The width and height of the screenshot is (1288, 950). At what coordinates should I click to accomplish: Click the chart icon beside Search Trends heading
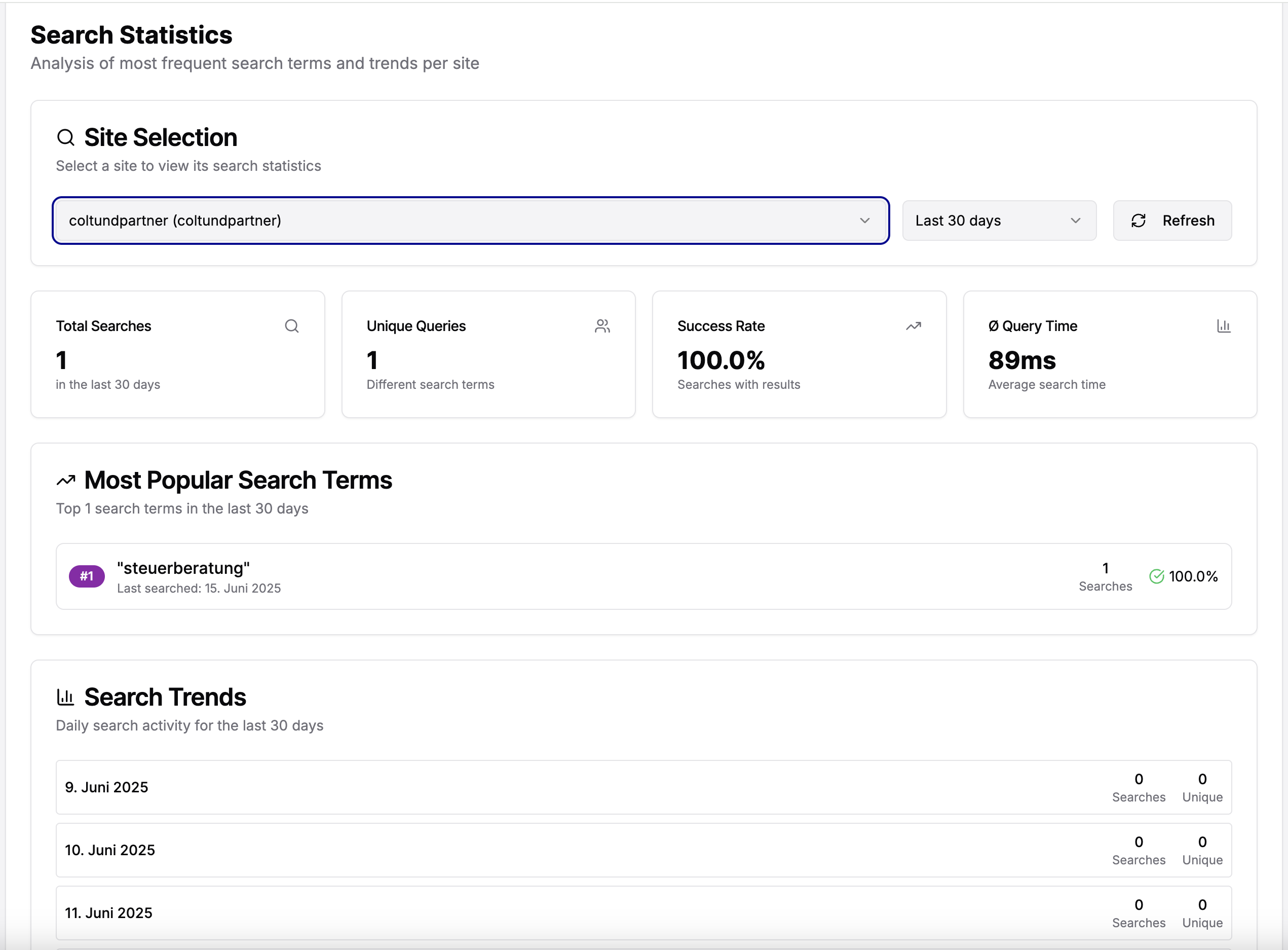[x=65, y=697]
